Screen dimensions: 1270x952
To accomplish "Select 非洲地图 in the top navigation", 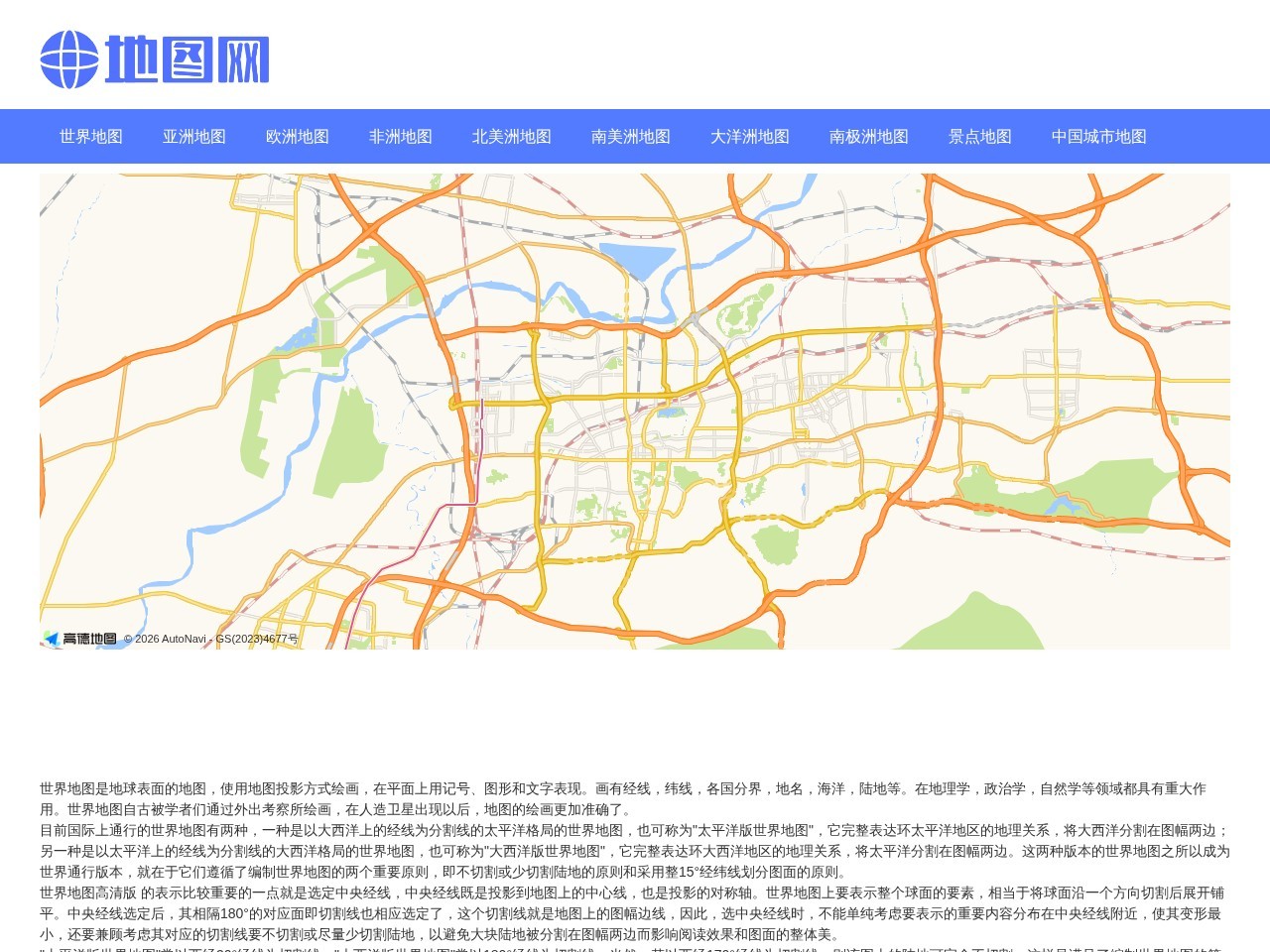I will click(x=400, y=137).
